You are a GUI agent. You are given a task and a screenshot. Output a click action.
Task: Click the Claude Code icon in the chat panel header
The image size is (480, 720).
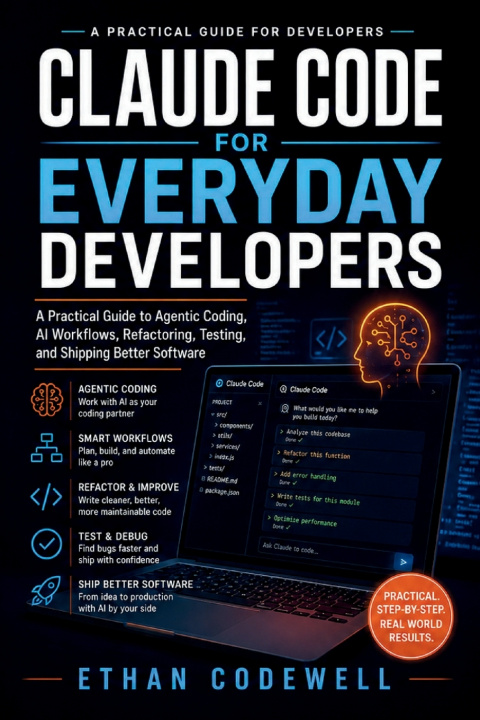tap(283, 389)
